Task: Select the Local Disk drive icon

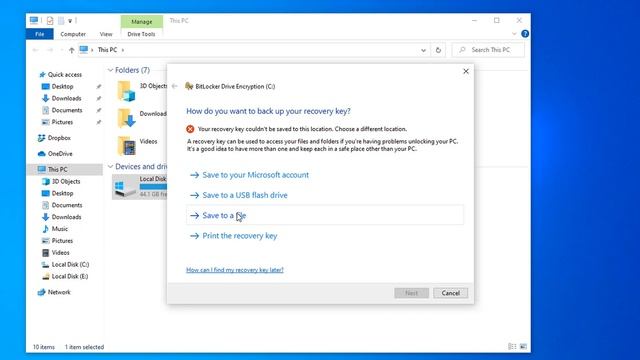Action: (125, 187)
